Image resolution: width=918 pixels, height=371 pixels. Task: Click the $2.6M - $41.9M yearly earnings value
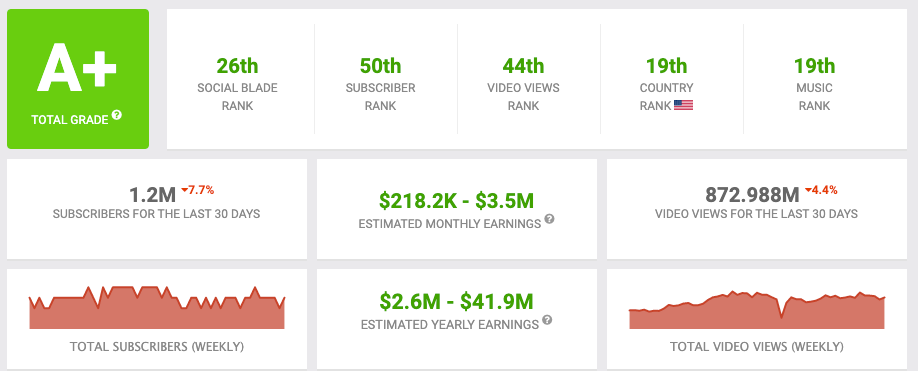pos(457,302)
